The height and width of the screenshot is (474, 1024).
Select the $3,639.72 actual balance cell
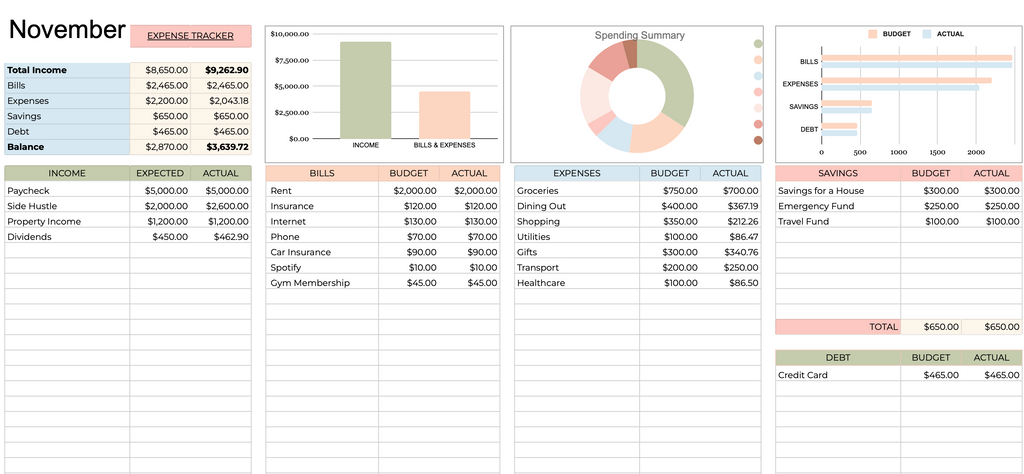pos(221,147)
